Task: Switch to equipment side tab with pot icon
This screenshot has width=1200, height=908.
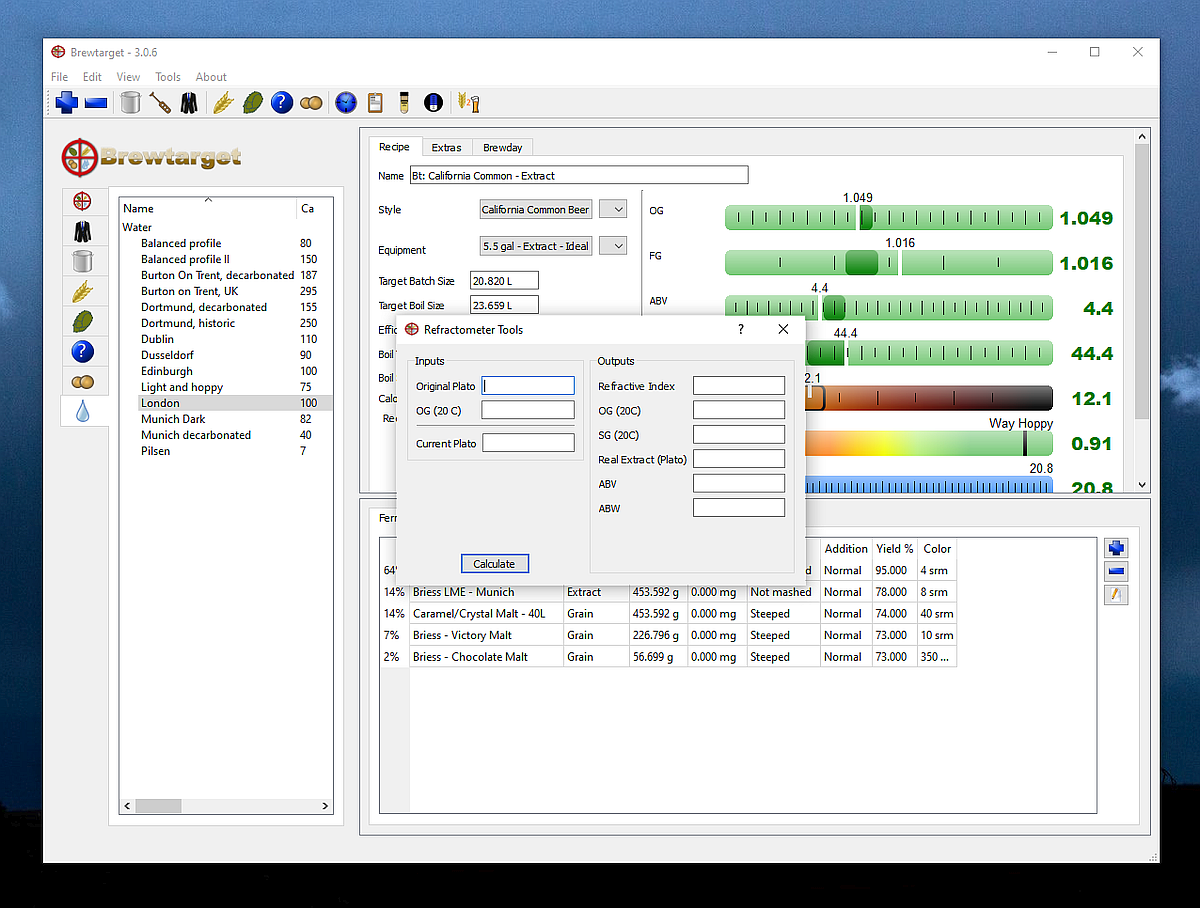Action: [82, 261]
